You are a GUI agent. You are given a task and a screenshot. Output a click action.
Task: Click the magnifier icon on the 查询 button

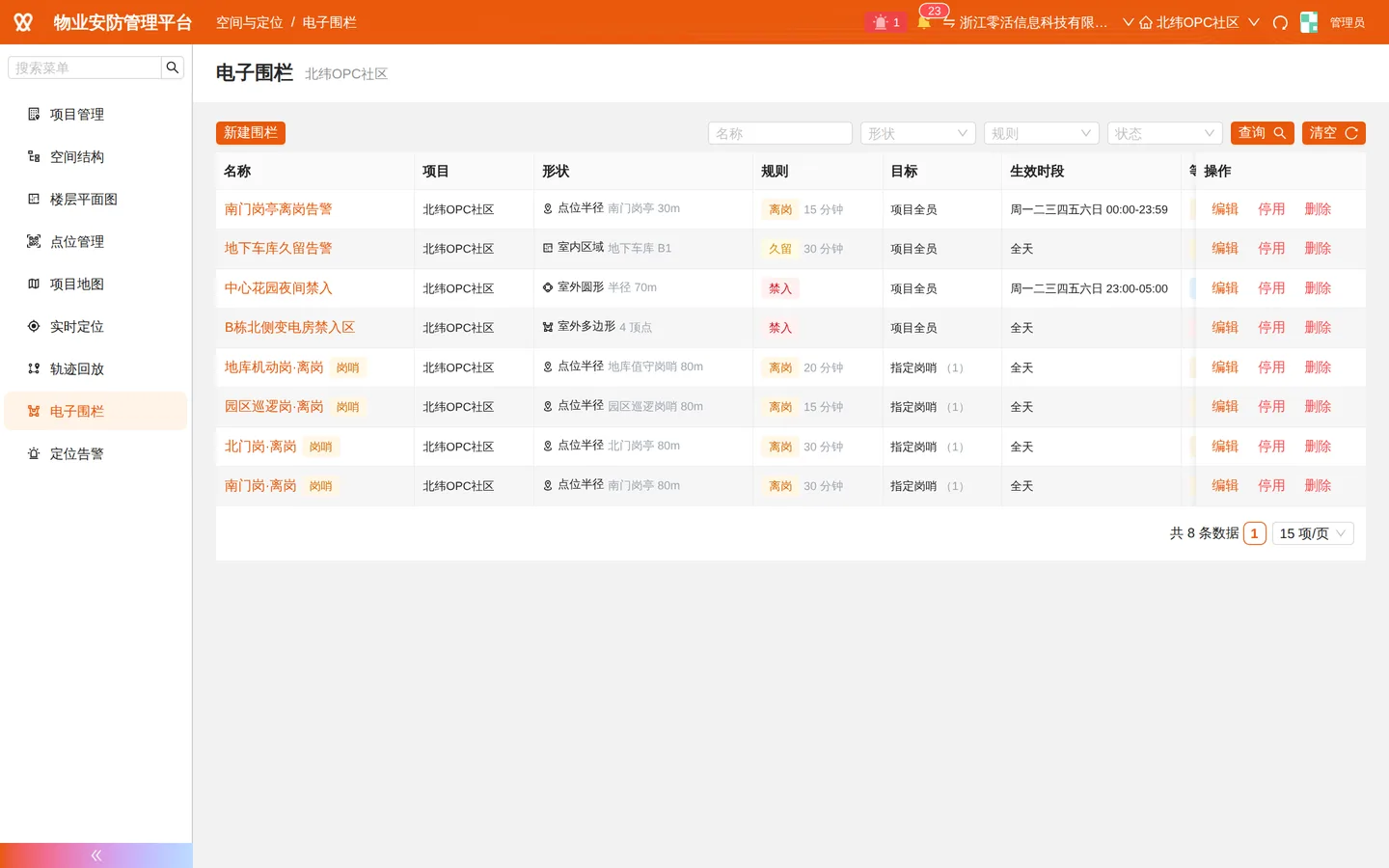point(1280,133)
